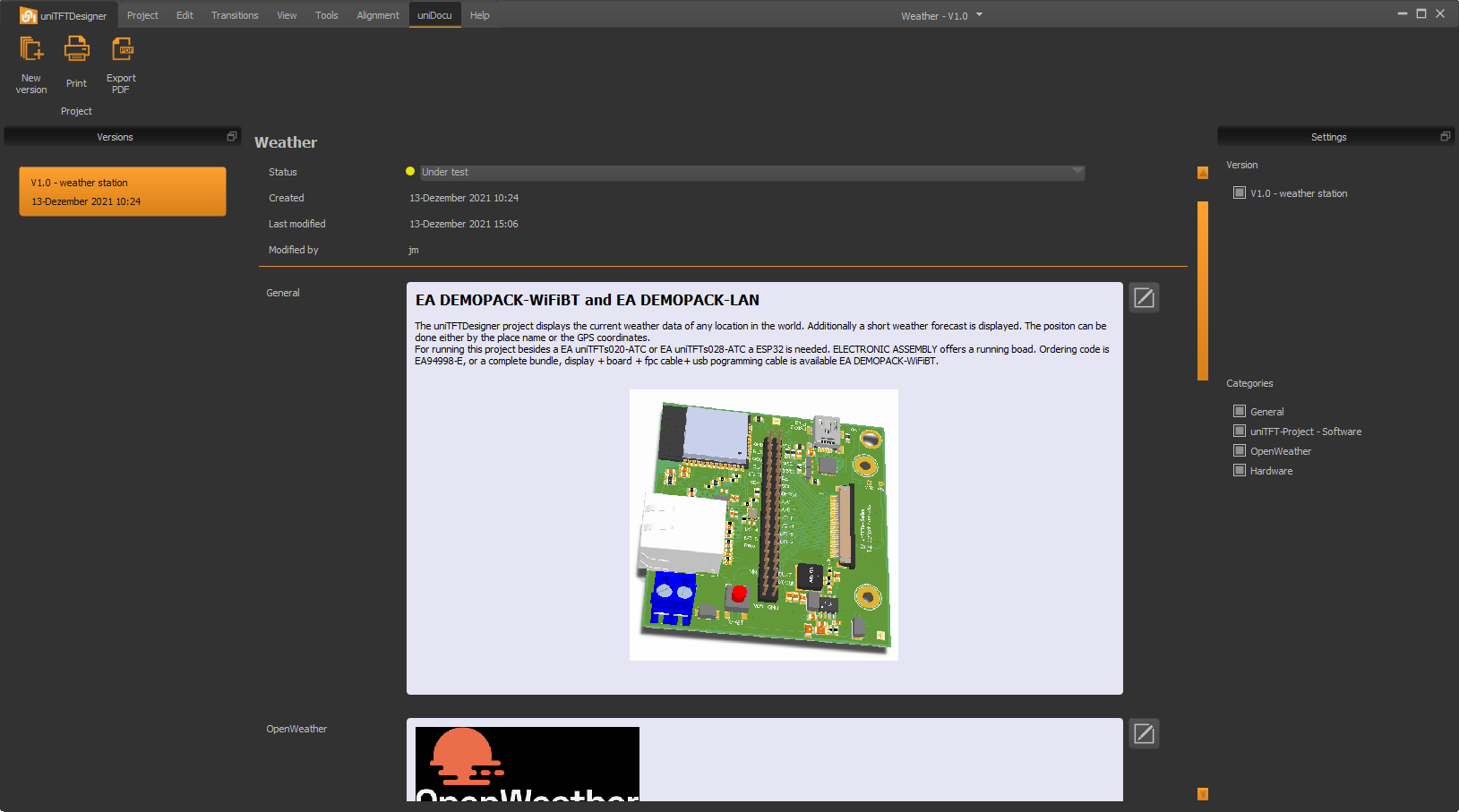This screenshot has width=1459, height=812.
Task: Click the orange vertical scrollbar handle
Action: [1203, 290]
